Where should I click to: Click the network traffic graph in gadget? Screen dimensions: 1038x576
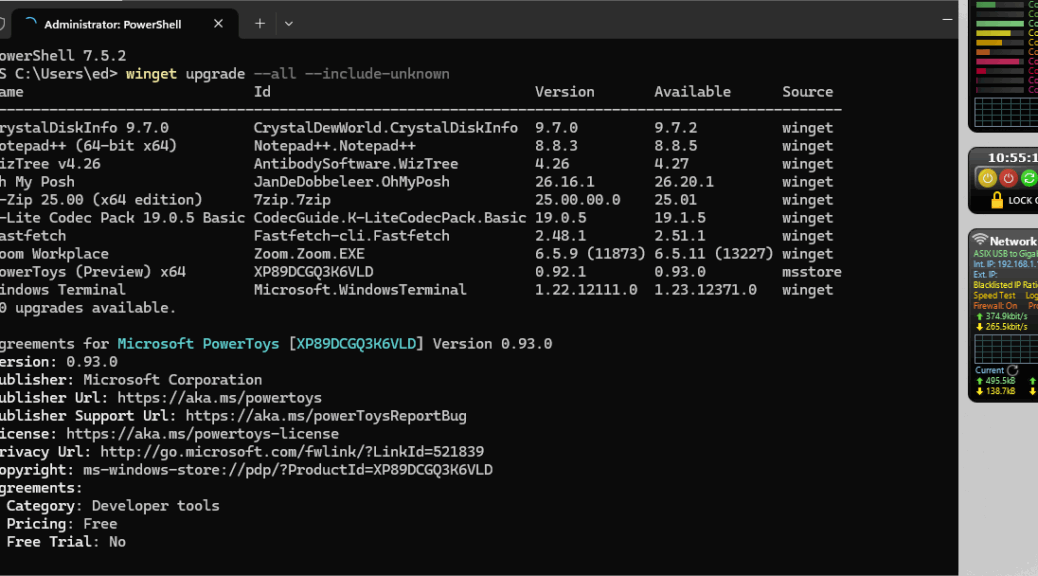1006,349
